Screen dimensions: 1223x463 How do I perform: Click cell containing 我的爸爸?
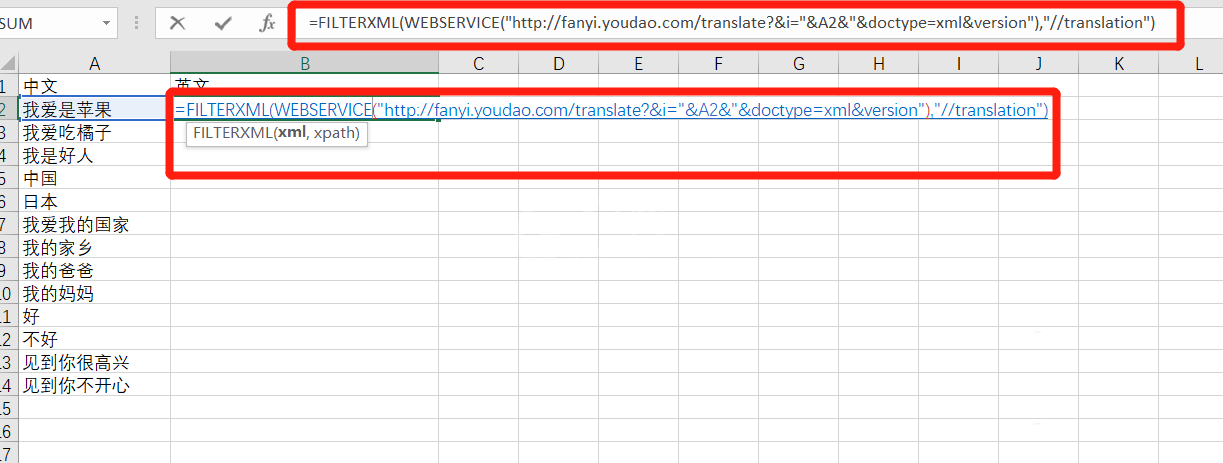pyautogui.click(x=95, y=270)
